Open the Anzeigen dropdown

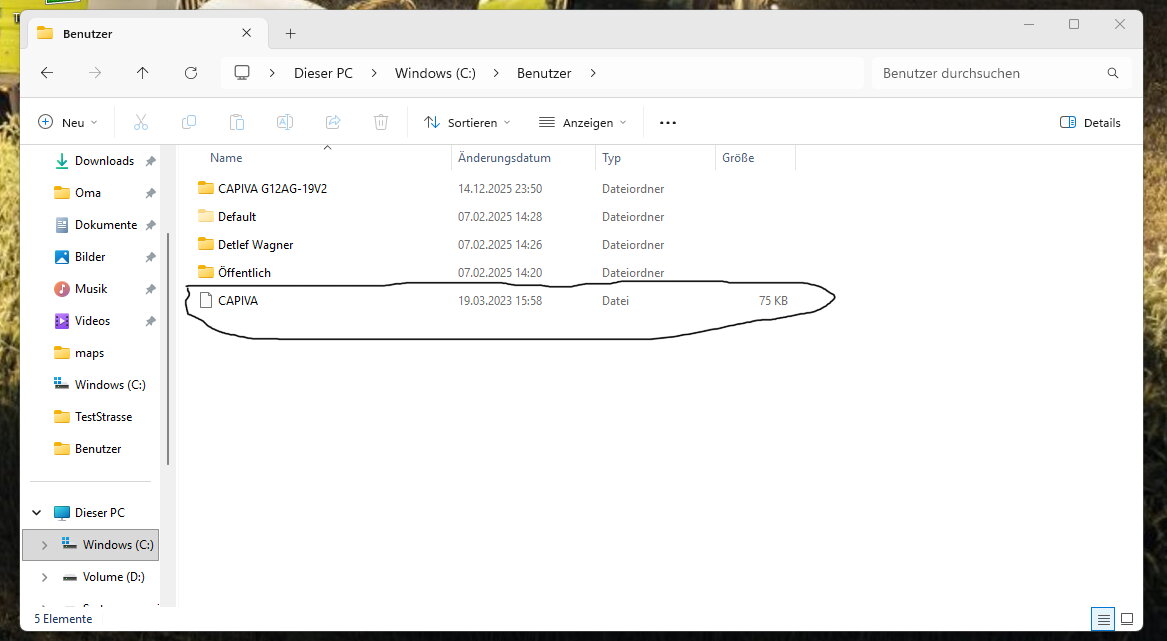coord(582,122)
